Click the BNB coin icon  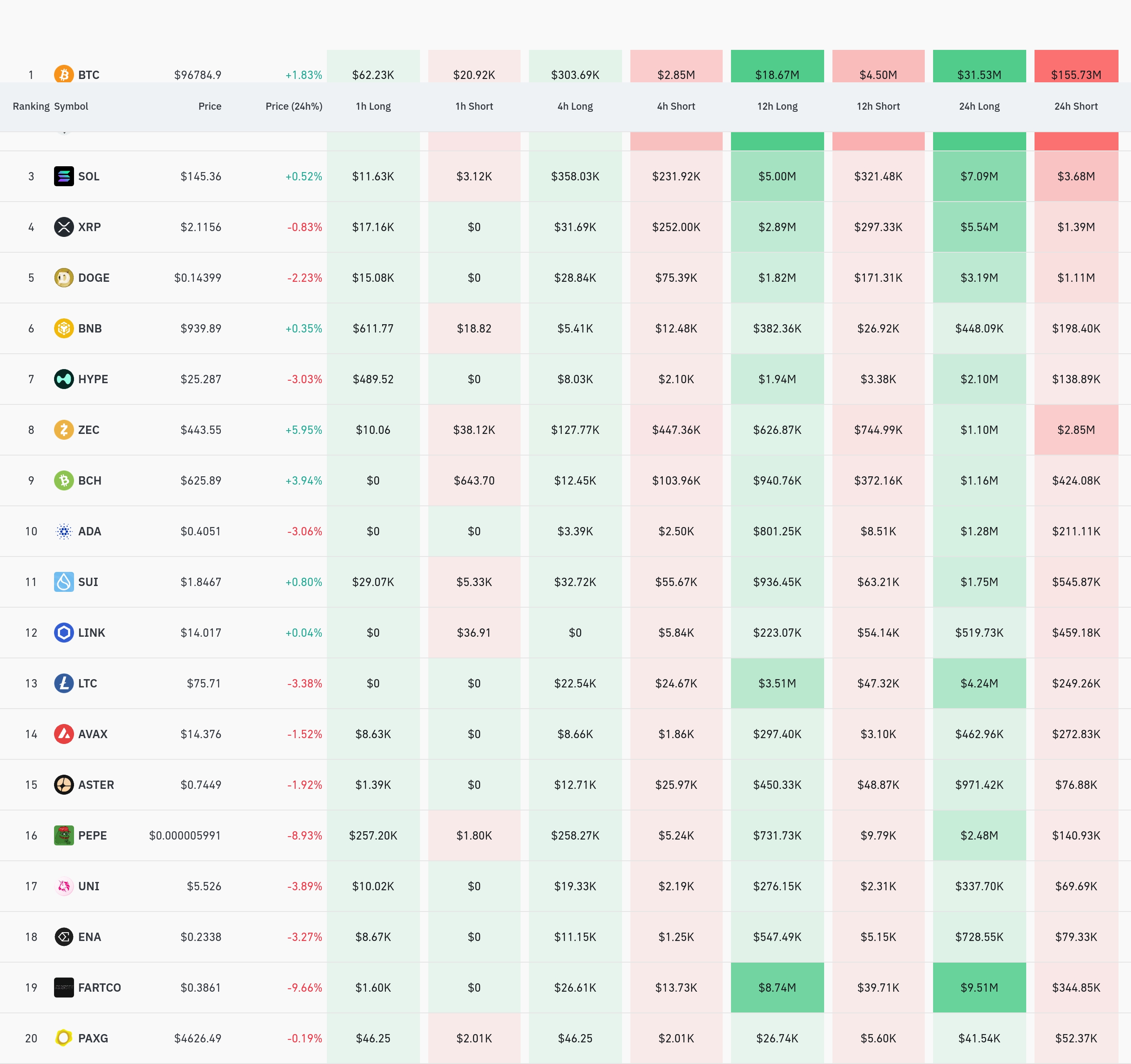point(64,328)
